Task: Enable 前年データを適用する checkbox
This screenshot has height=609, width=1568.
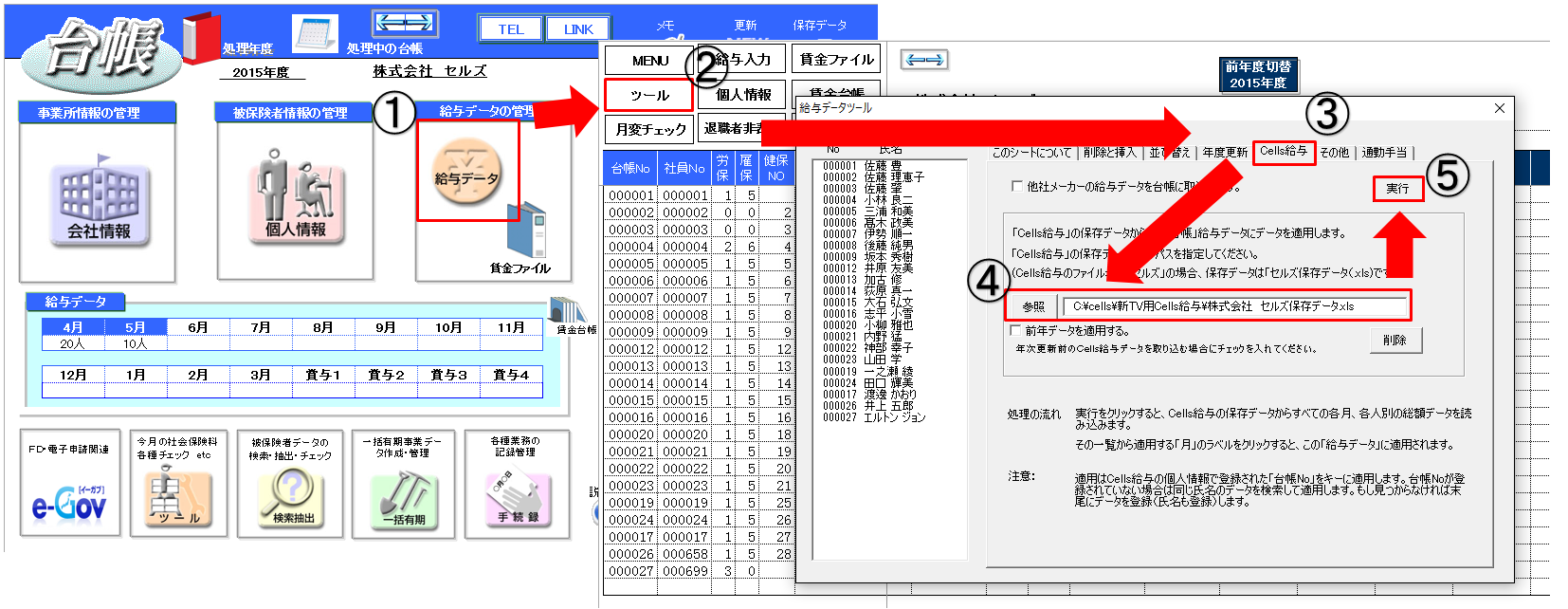Action: (1017, 331)
